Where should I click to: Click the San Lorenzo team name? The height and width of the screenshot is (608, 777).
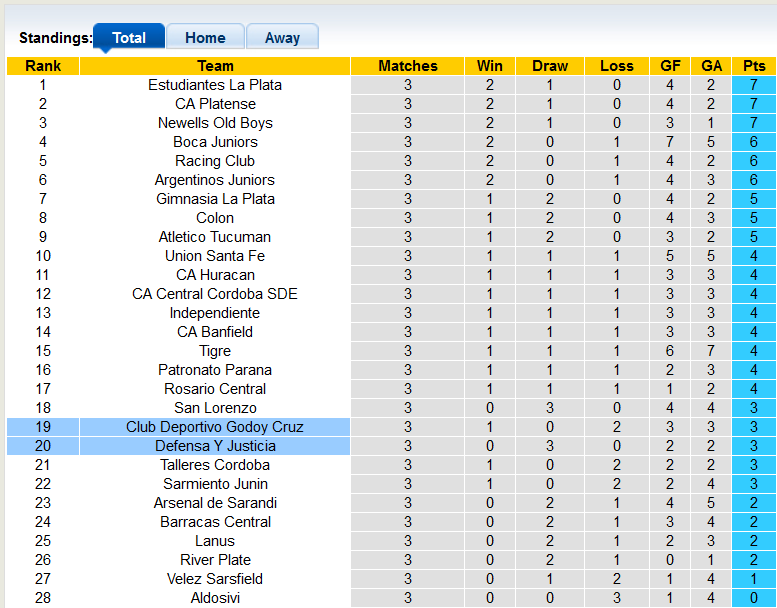pyautogui.click(x=215, y=408)
